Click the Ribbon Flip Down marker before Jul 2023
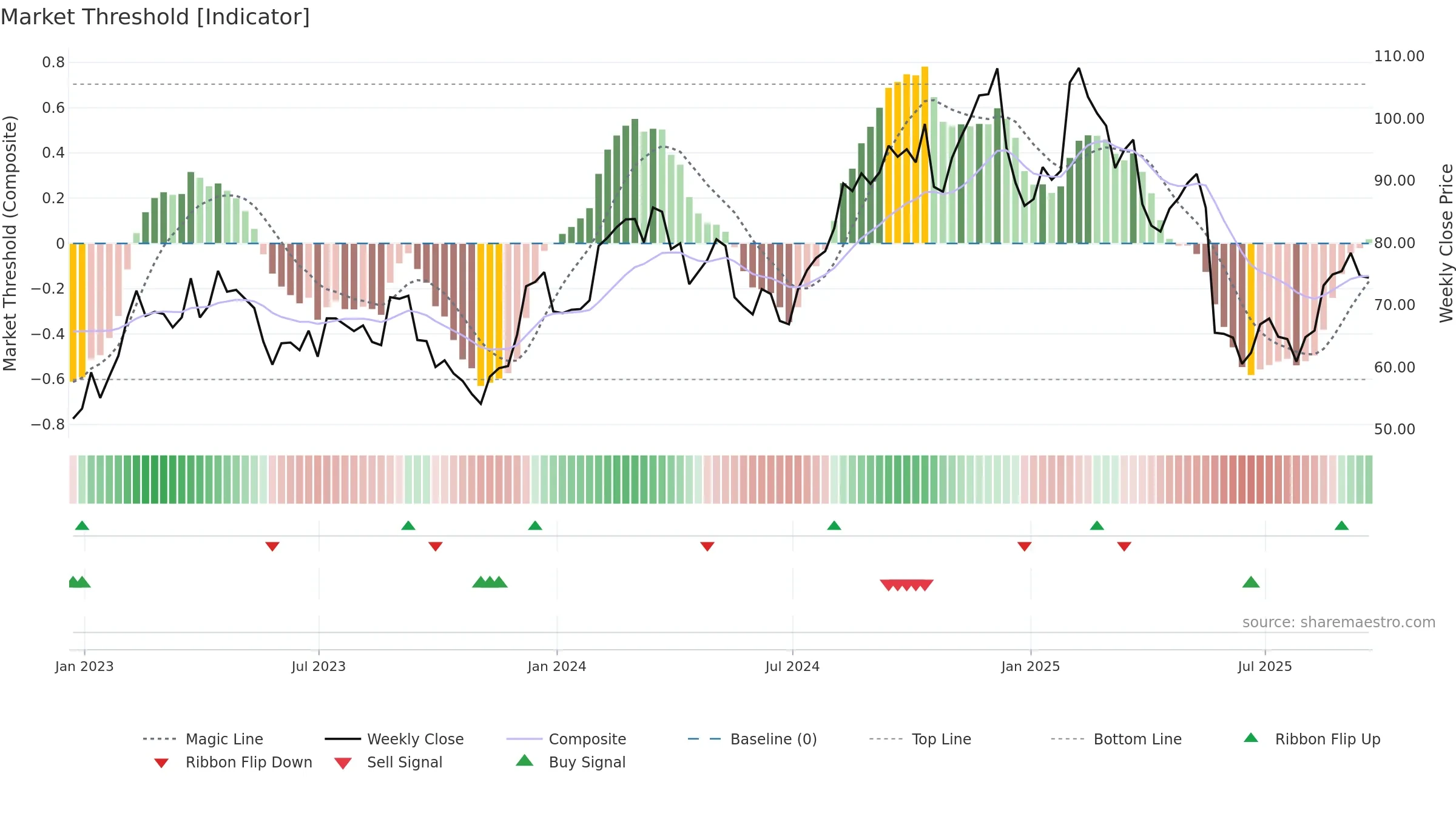 [x=272, y=547]
